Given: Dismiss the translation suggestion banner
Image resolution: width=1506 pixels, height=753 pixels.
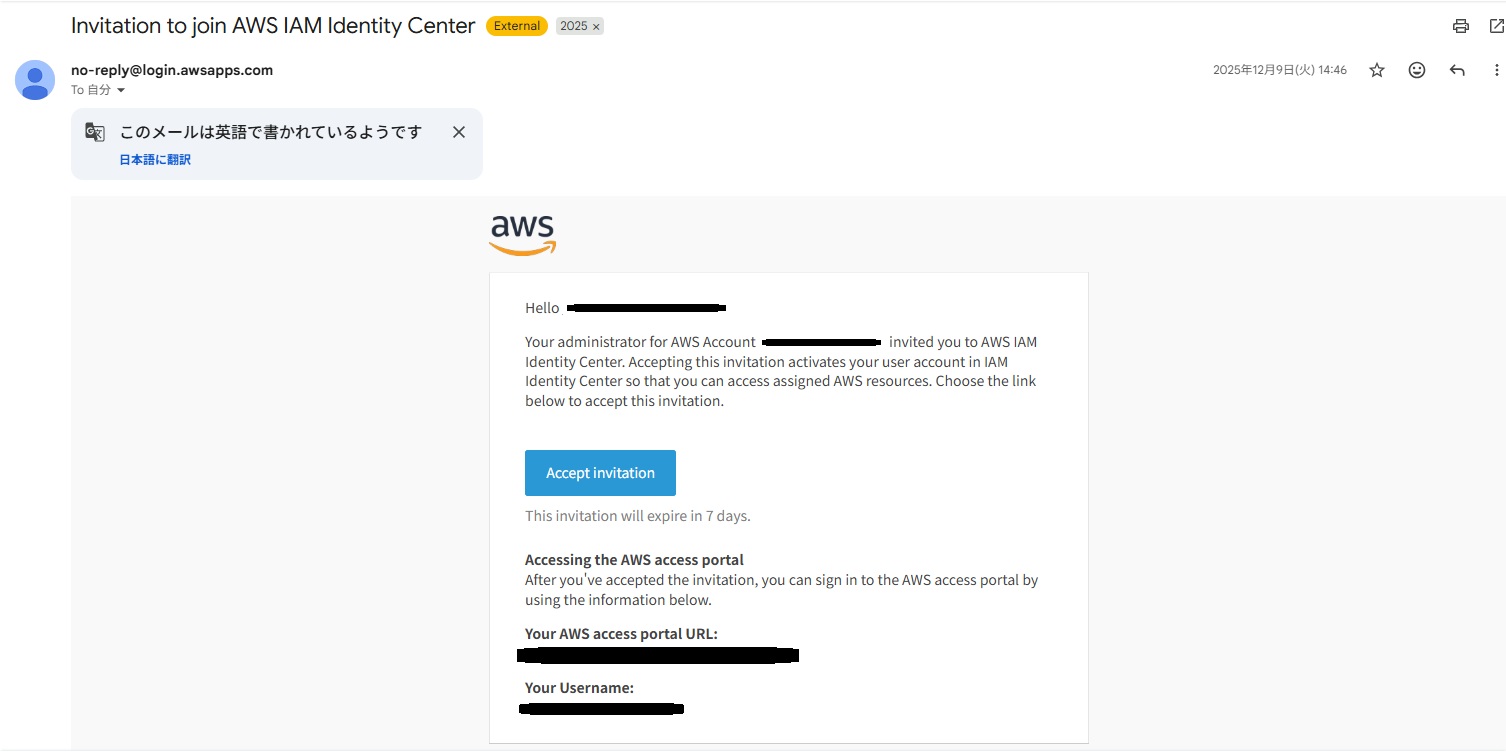Looking at the screenshot, I should pyautogui.click(x=459, y=132).
